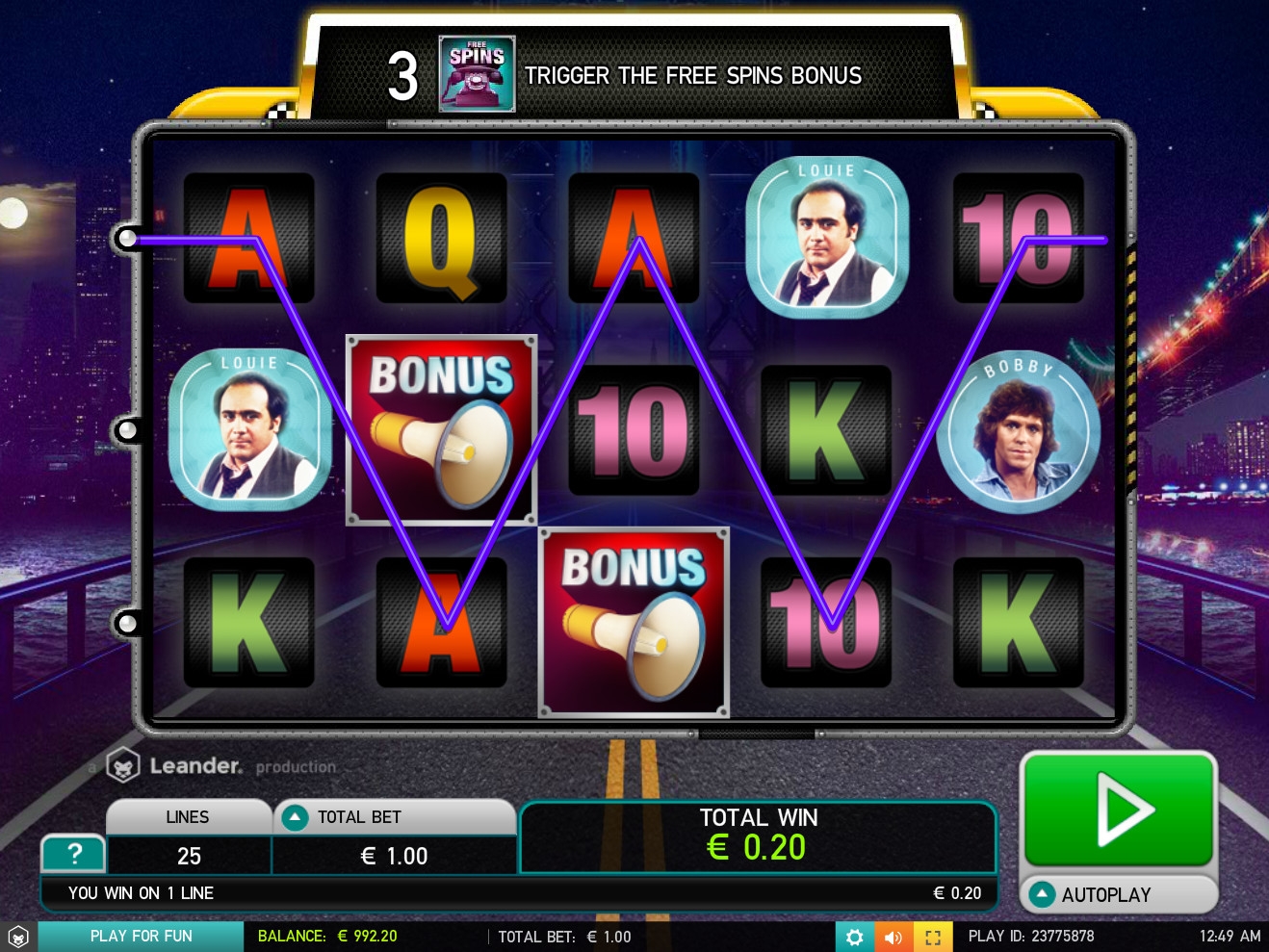Click the Play For Fun tab
This screenshot has height=952, width=1269.
point(141,937)
